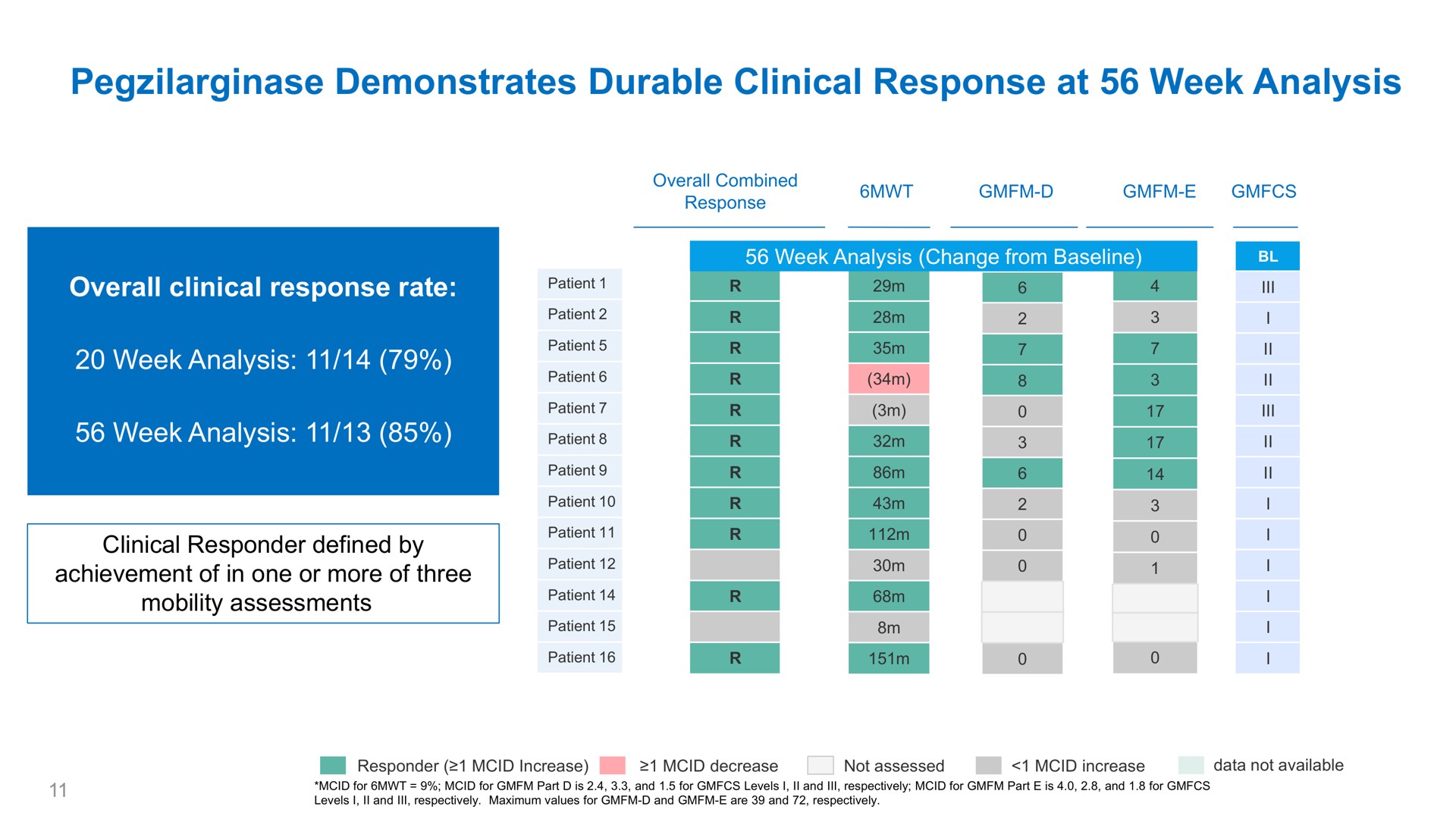
Task: Click GMFM-D value 7 for Patient 5
Action: [x=1022, y=349]
